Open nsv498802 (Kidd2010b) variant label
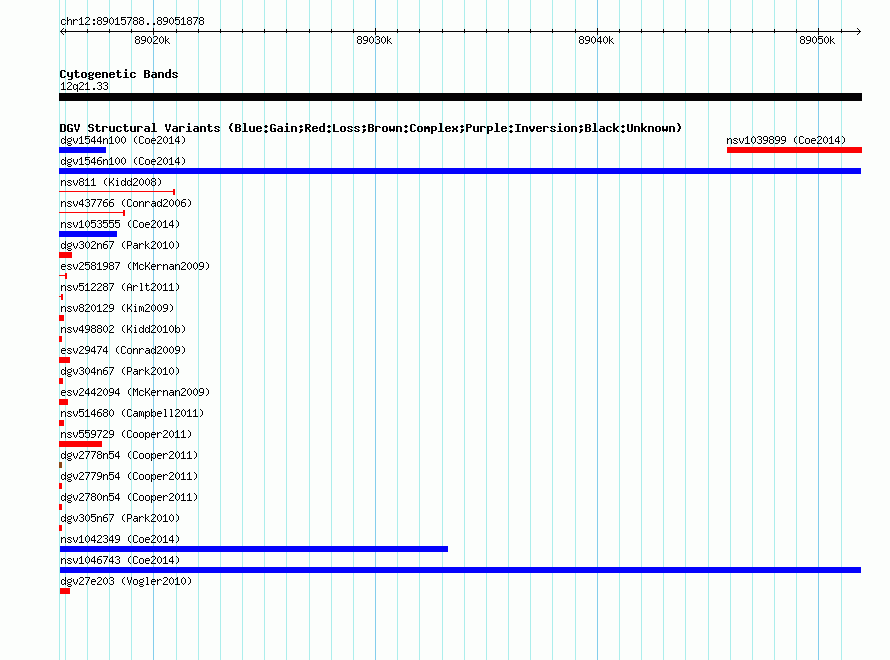890x660 pixels. tap(123, 329)
